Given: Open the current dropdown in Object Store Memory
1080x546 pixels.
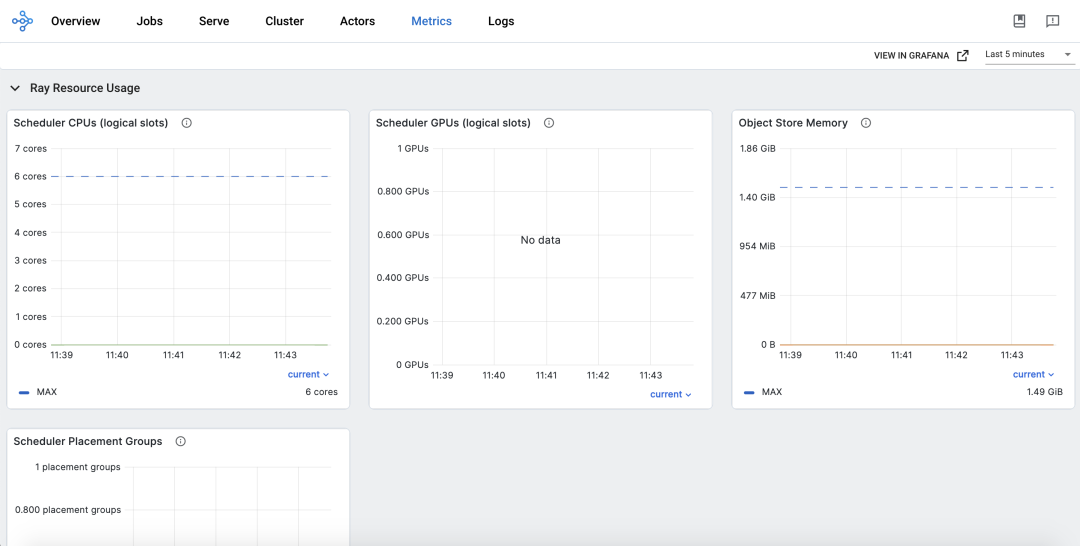Looking at the screenshot, I should (1034, 374).
